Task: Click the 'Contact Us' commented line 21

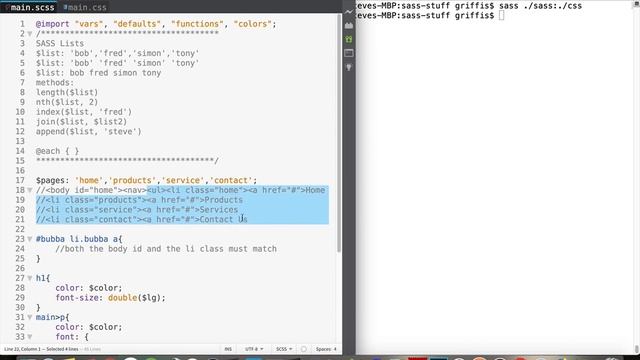Action: (142, 220)
